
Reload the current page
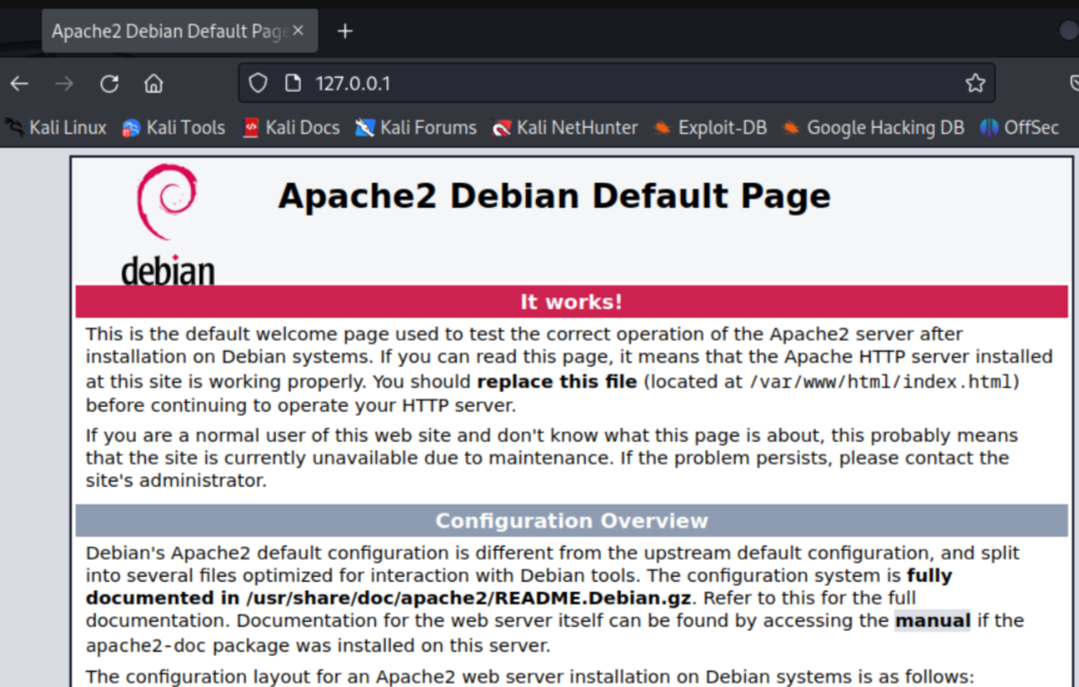[x=109, y=84]
